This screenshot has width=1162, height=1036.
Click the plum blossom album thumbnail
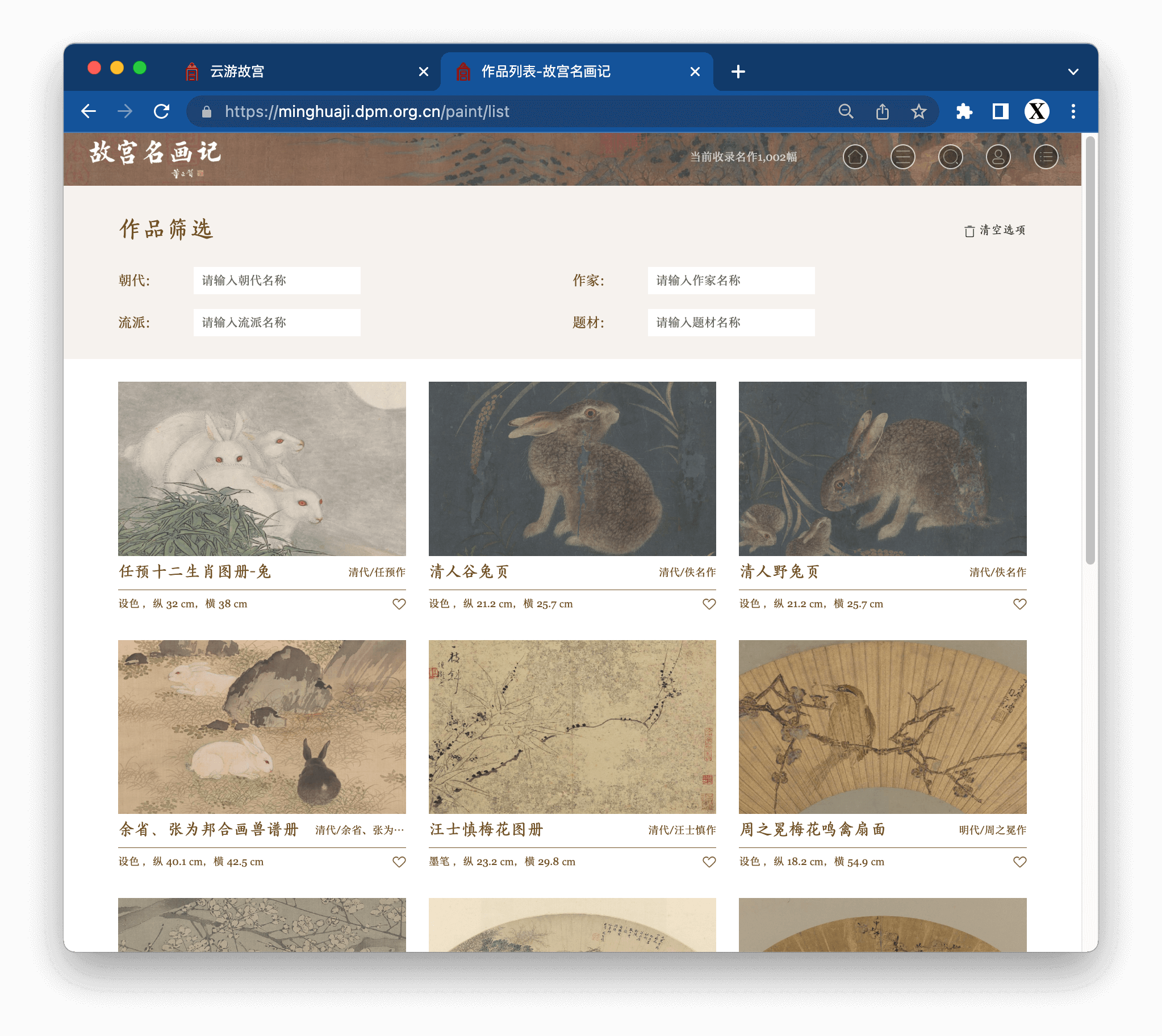pos(572,727)
